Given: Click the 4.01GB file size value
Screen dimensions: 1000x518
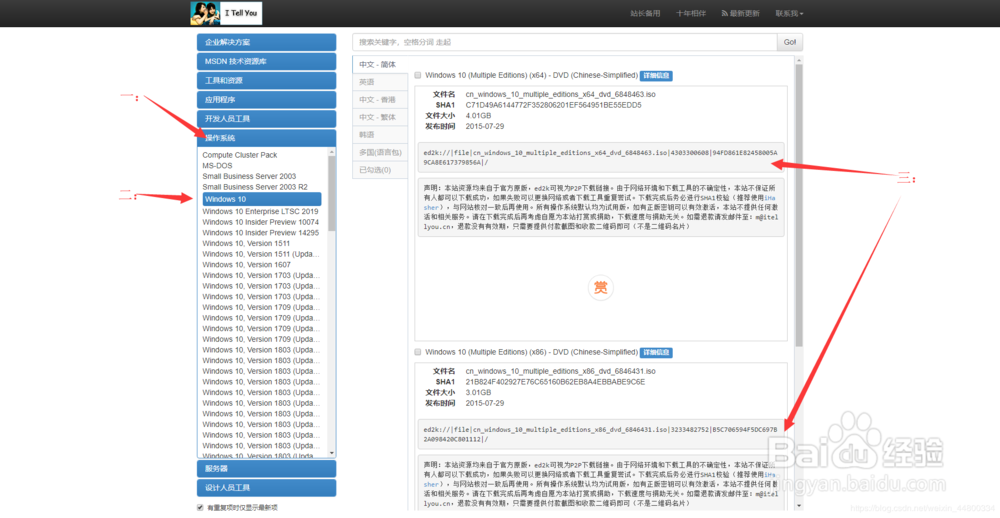Looking at the screenshot, I should click(478, 116).
